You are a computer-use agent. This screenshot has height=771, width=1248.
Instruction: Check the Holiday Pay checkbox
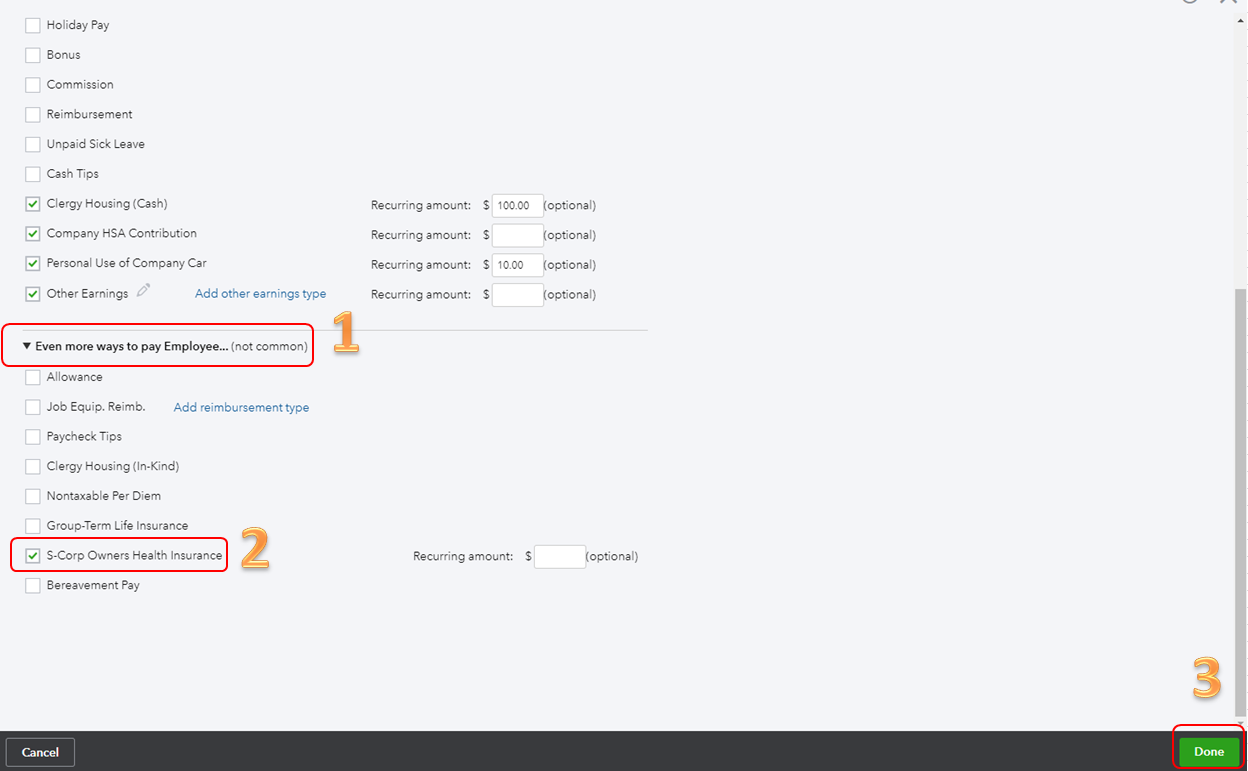pos(33,25)
